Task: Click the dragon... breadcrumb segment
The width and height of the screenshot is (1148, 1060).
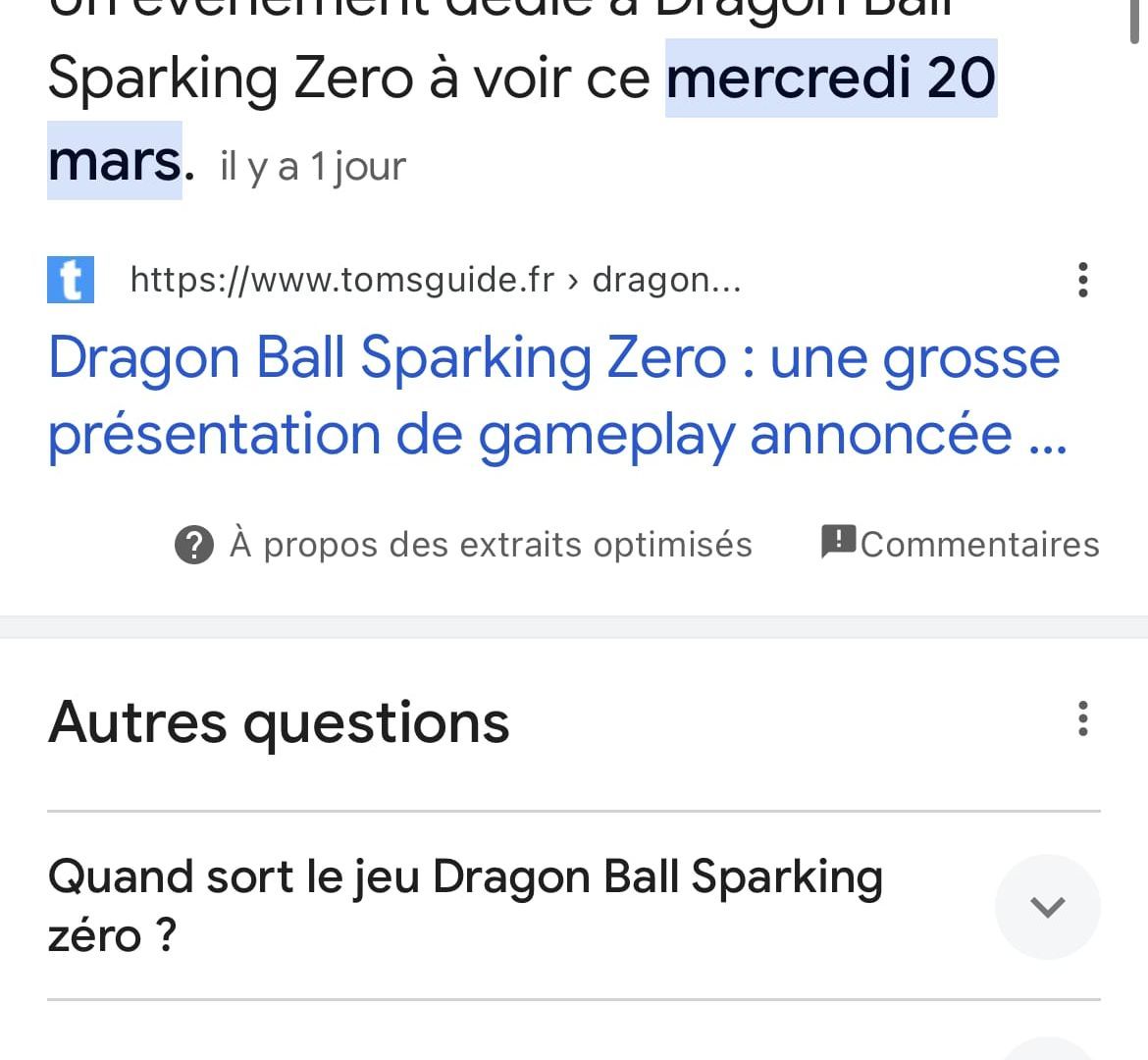Action: 666,280
